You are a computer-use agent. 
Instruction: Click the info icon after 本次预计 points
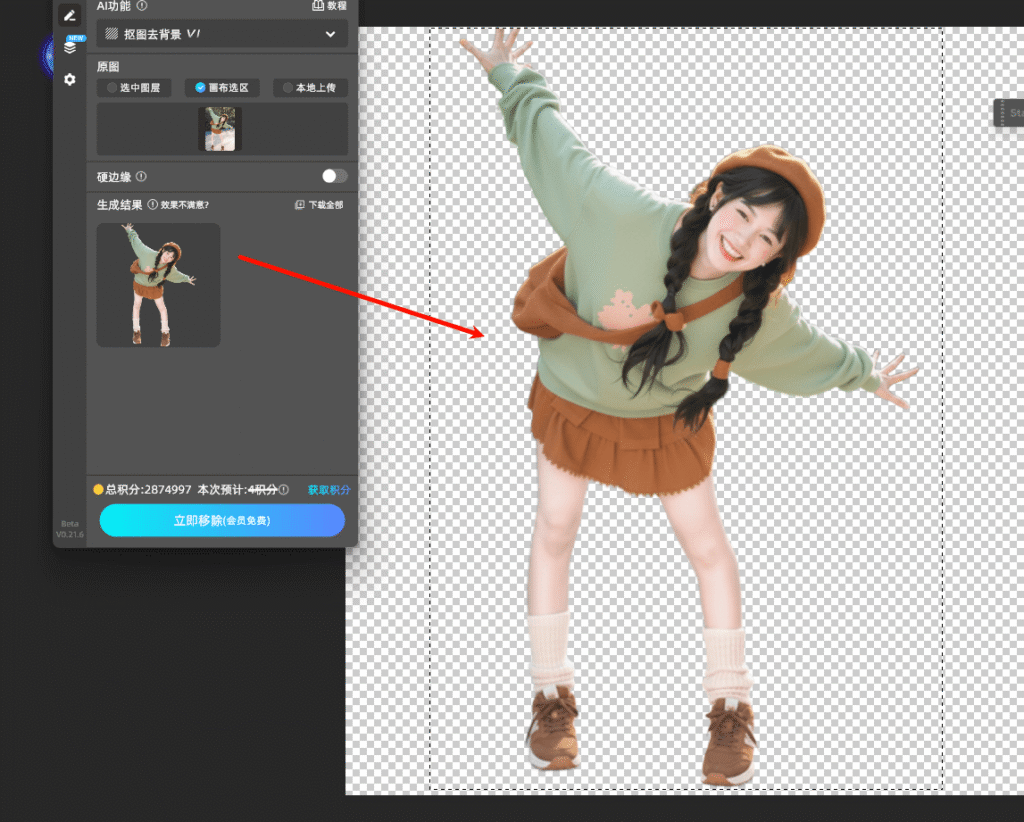(284, 490)
